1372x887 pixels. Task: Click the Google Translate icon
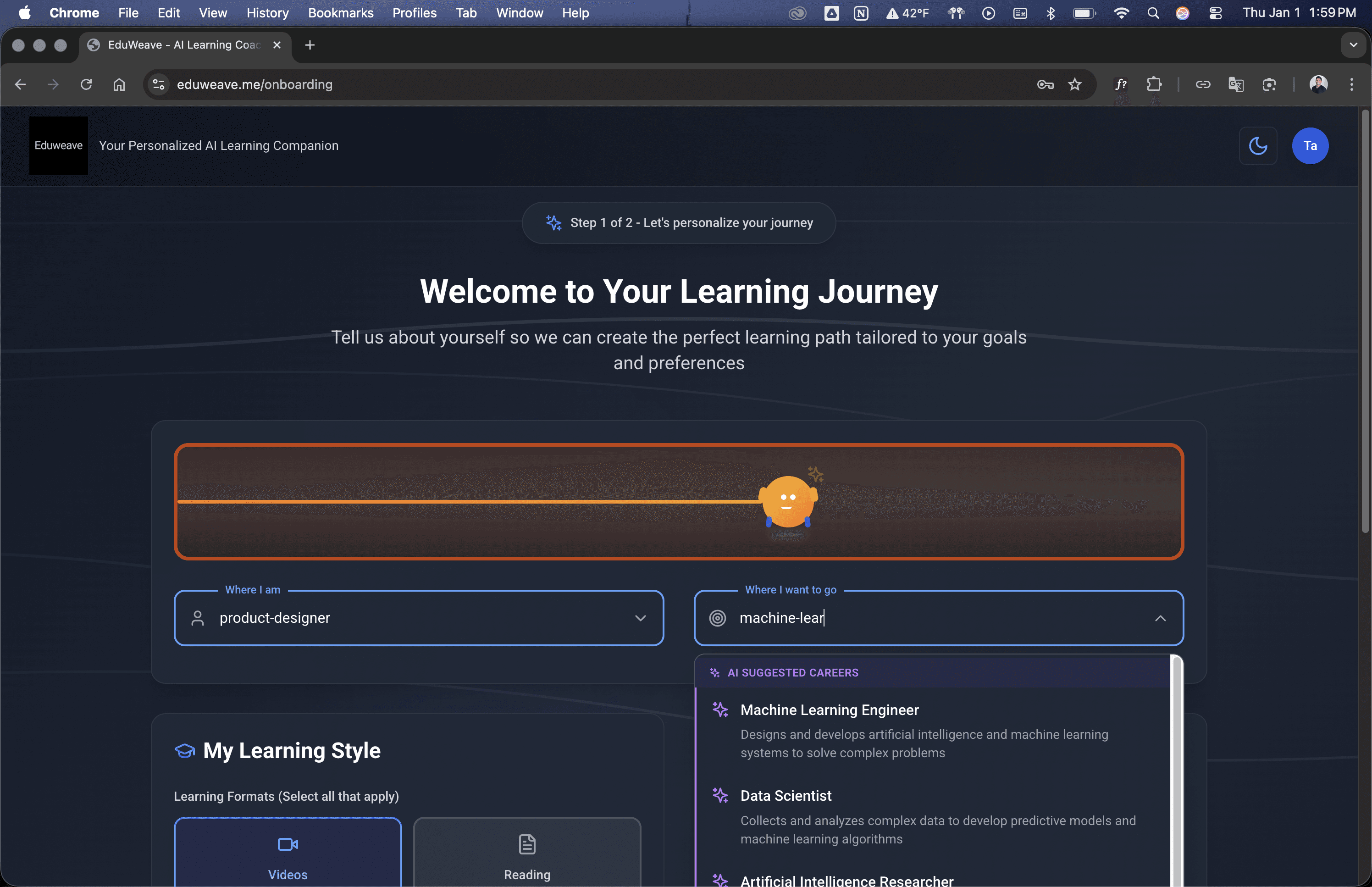(x=1235, y=85)
